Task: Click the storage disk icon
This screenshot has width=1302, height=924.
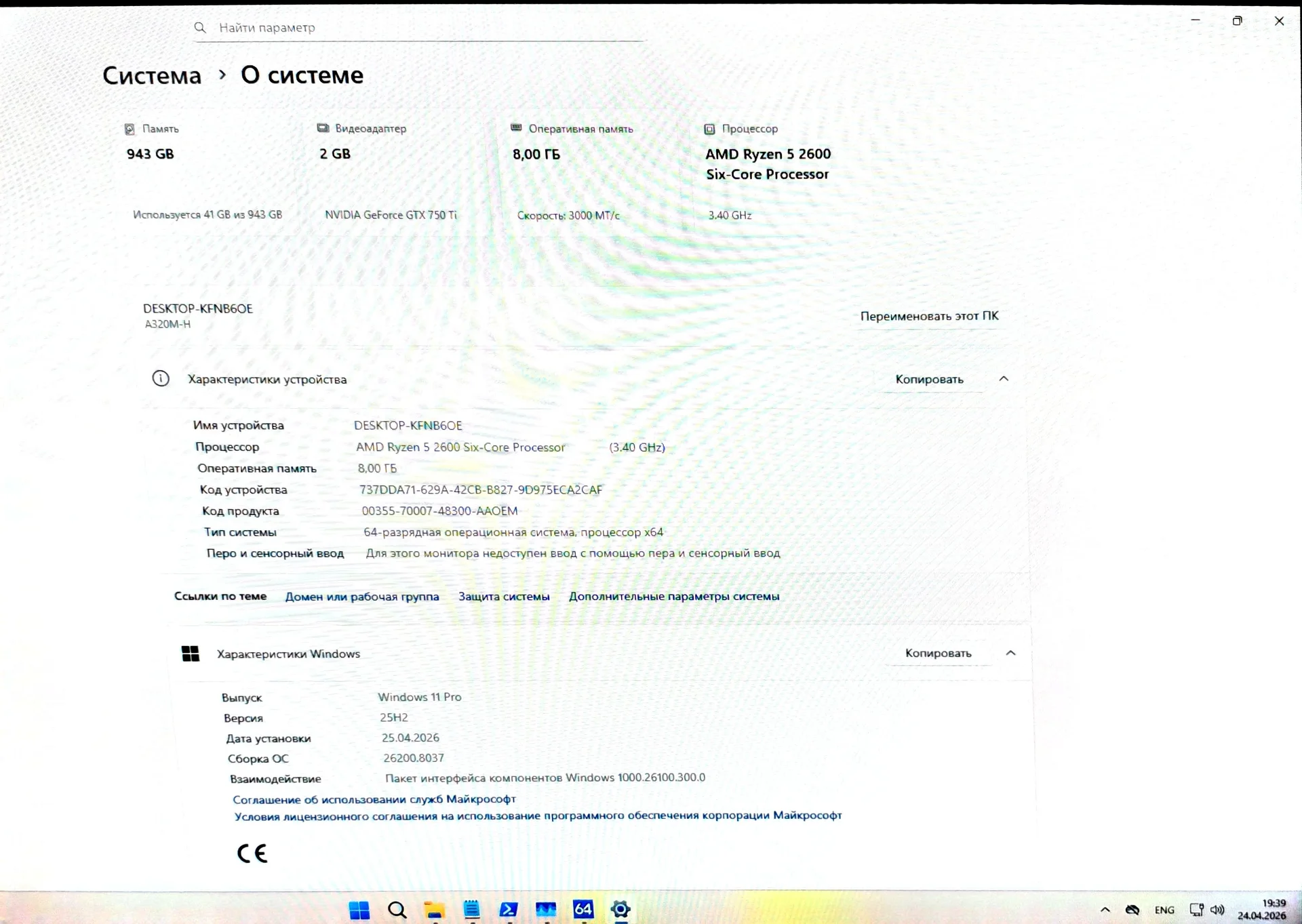Action: (130, 129)
